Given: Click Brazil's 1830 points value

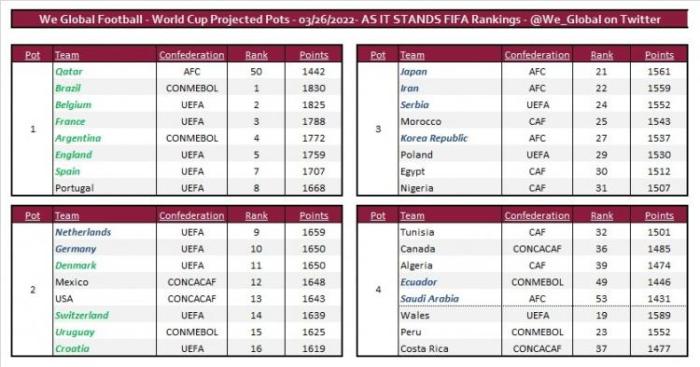Looking at the screenshot, I should click(x=313, y=88).
